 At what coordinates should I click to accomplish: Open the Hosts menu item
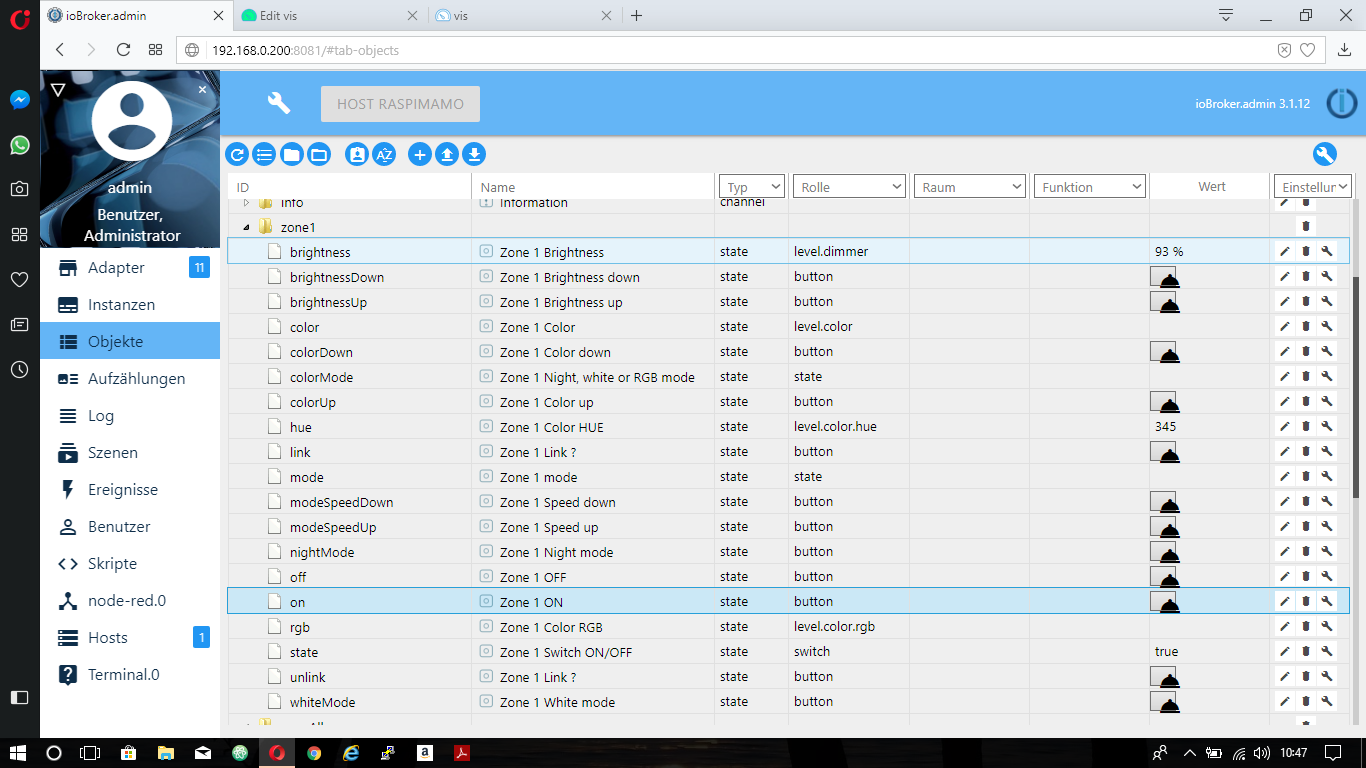[130, 638]
